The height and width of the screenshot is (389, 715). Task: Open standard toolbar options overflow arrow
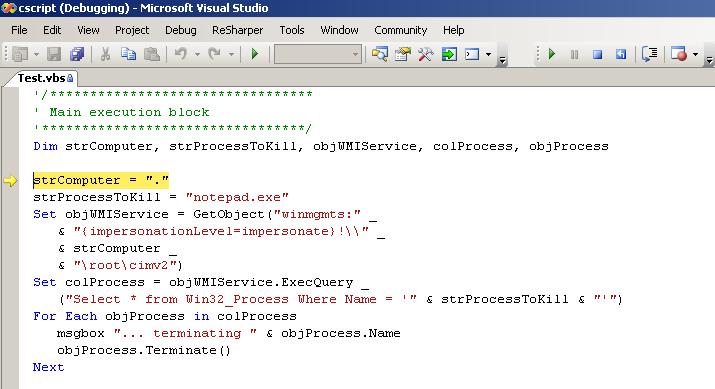(502, 55)
